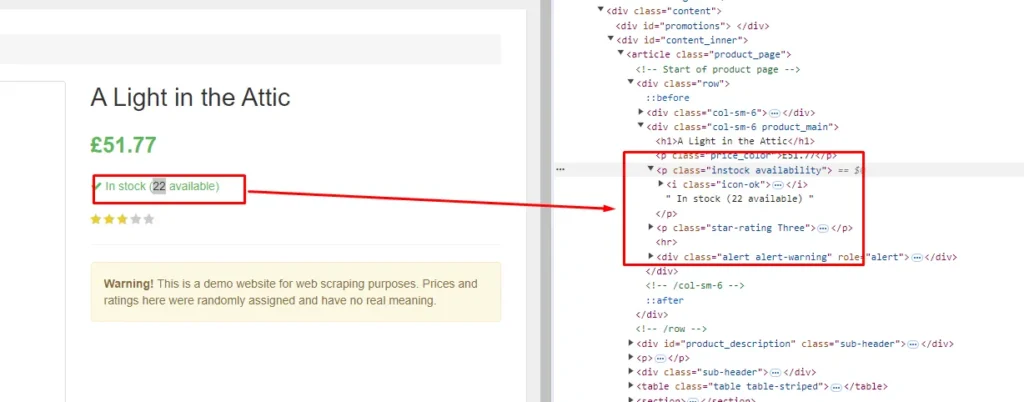Click the ellipsis badge in the product_description div
The width and height of the screenshot is (1024, 402).
[x=913, y=343]
